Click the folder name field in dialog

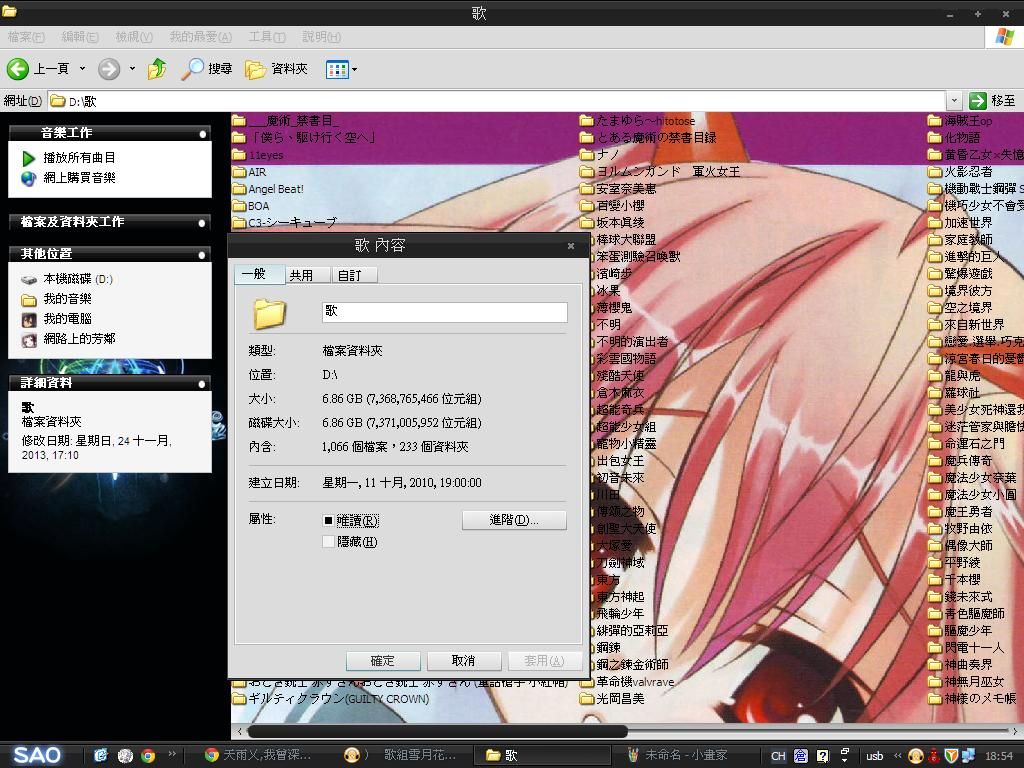(445, 312)
